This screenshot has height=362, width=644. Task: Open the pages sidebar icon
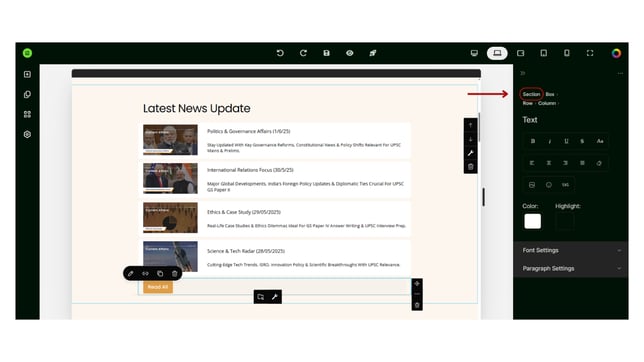28,95
